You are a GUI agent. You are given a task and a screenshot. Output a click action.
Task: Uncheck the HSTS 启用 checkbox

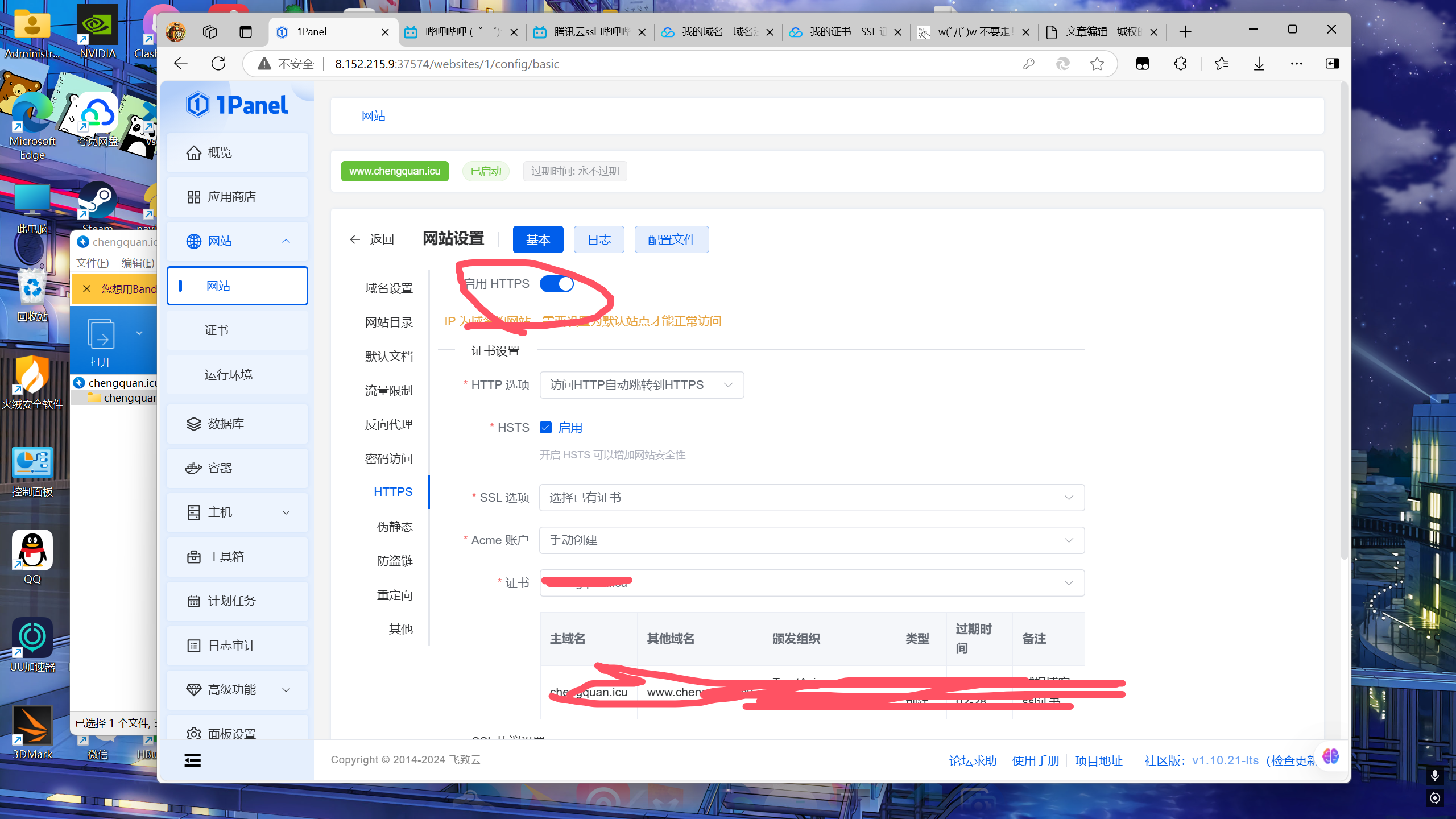(x=545, y=427)
